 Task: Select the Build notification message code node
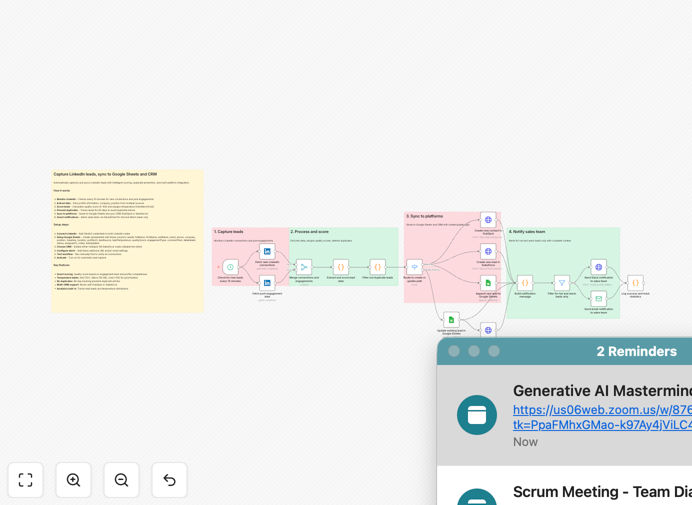[525, 283]
